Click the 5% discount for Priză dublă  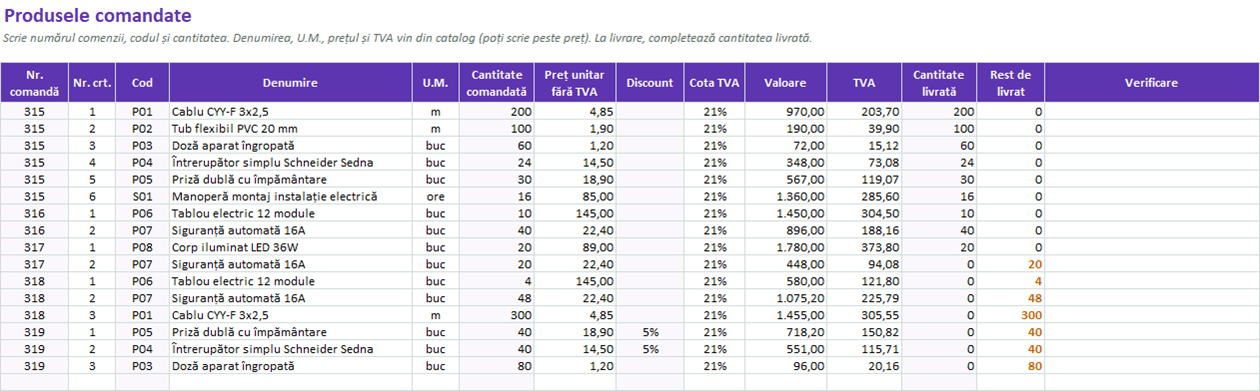coord(650,332)
